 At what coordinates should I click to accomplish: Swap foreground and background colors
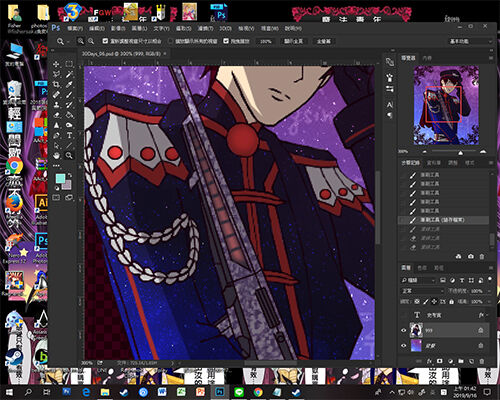click(70, 176)
